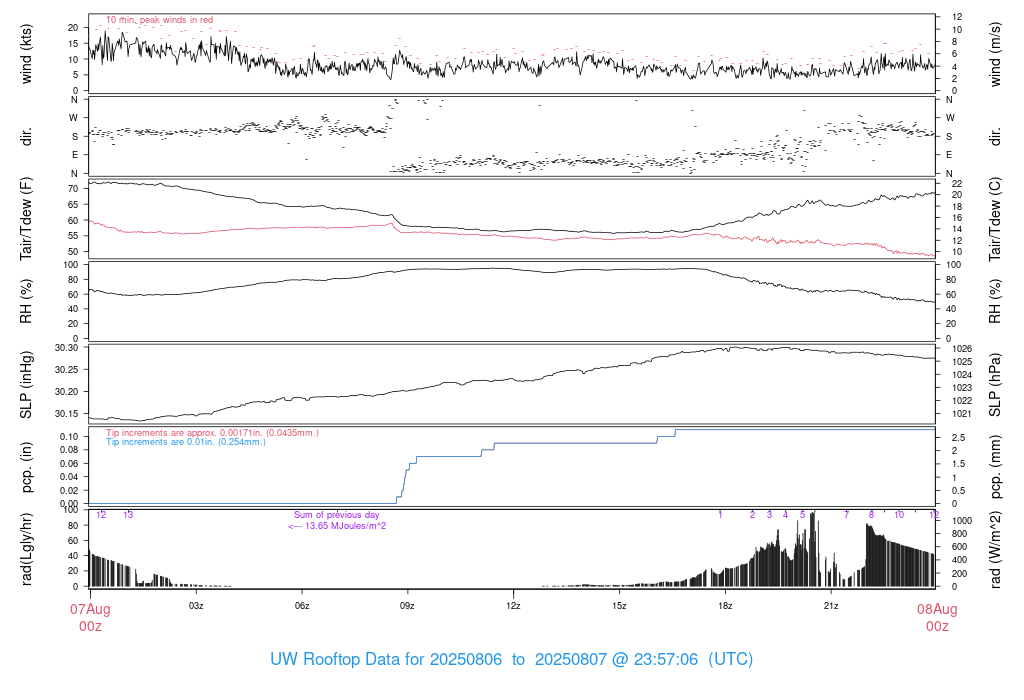
Task: Click the 08Aug end date label
Action: [936, 609]
